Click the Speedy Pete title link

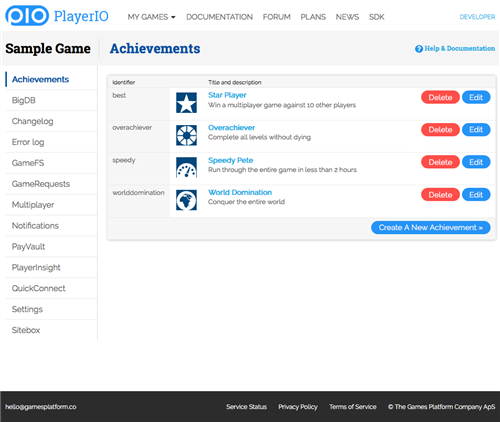click(231, 160)
